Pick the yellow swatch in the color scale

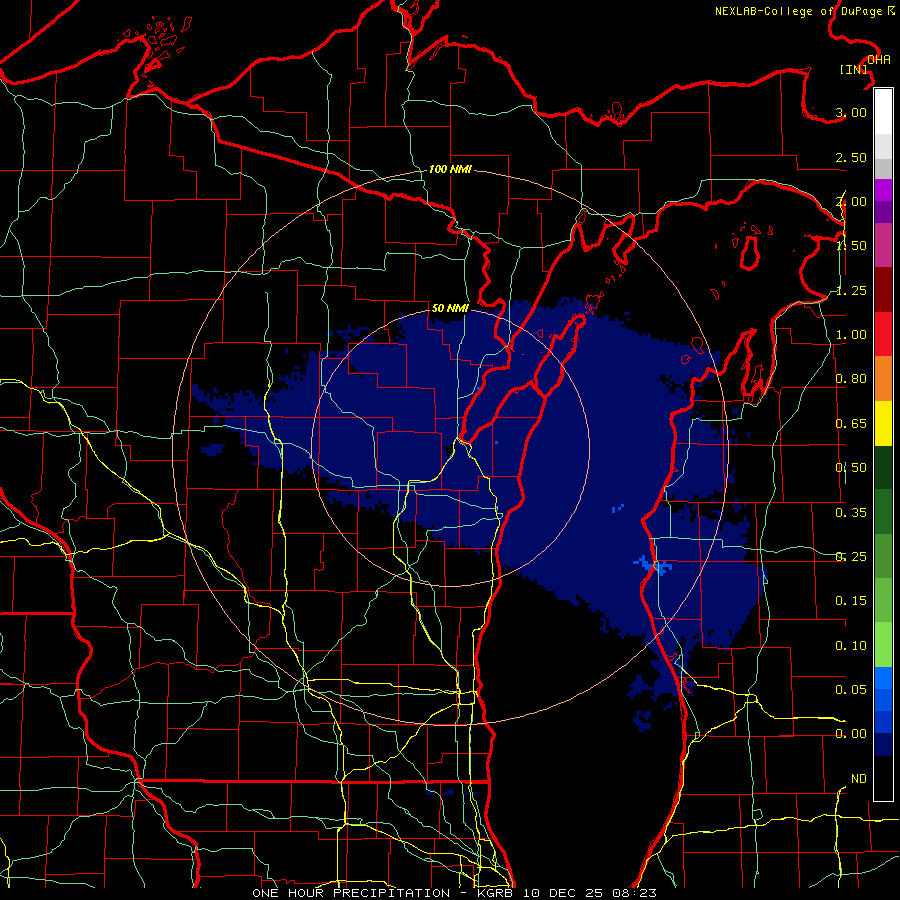coord(883,423)
